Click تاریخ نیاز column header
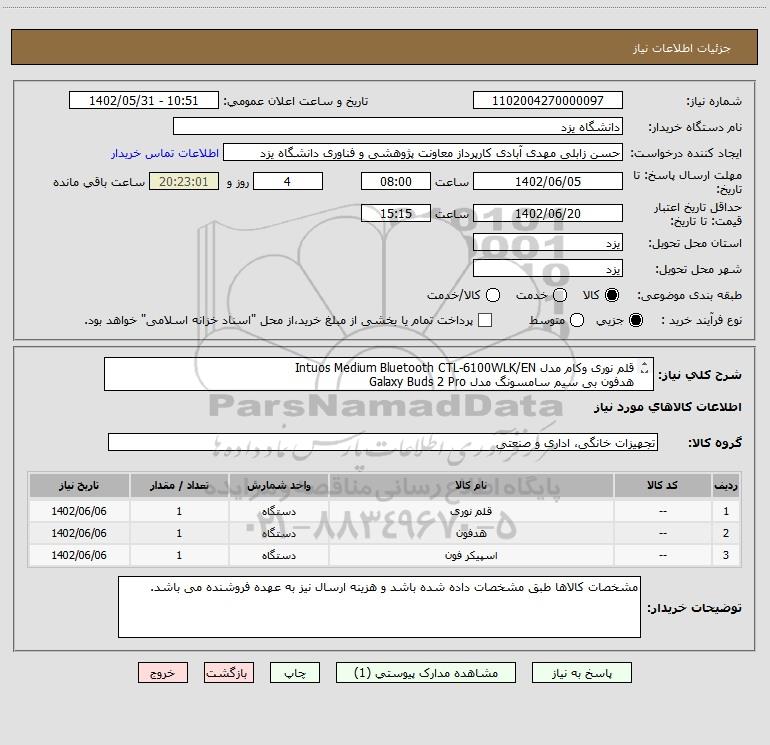770x745 pixels. [x=79, y=486]
